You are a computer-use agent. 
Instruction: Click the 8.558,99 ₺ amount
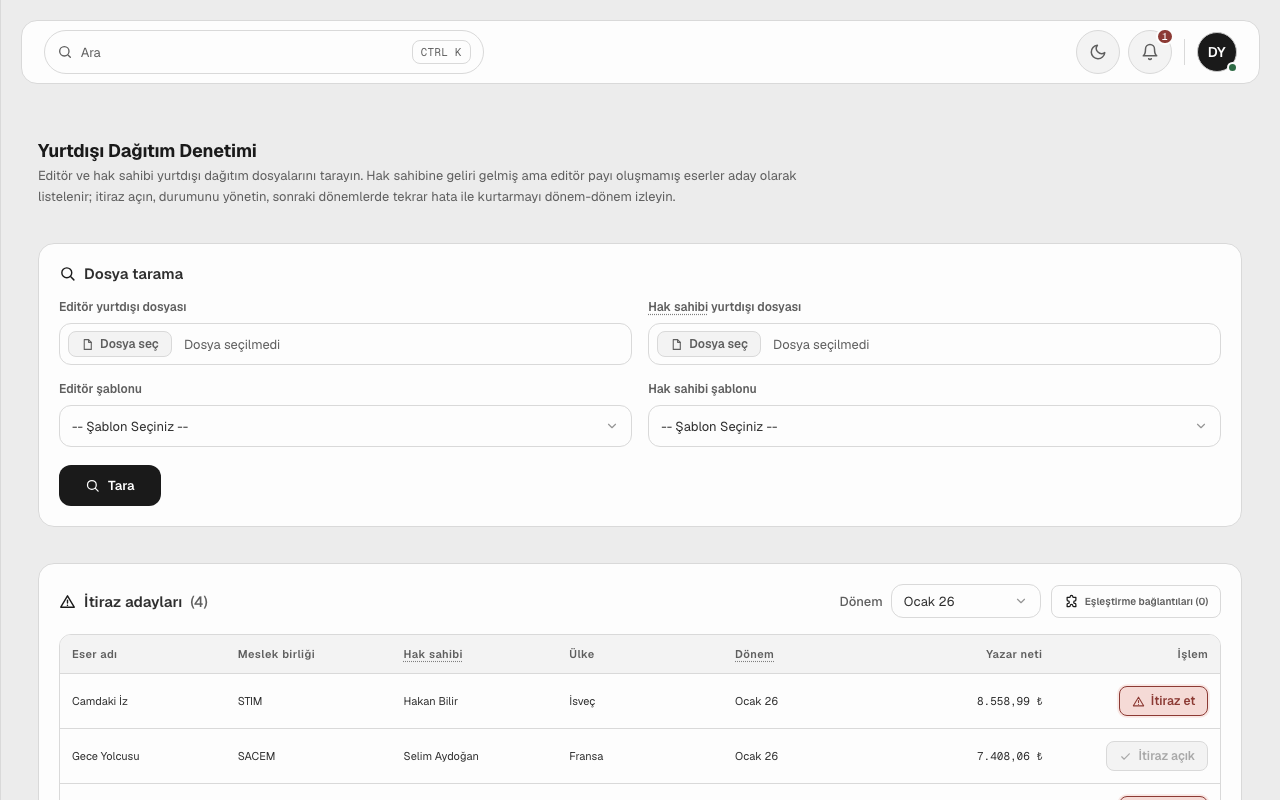pyautogui.click(x=1009, y=701)
